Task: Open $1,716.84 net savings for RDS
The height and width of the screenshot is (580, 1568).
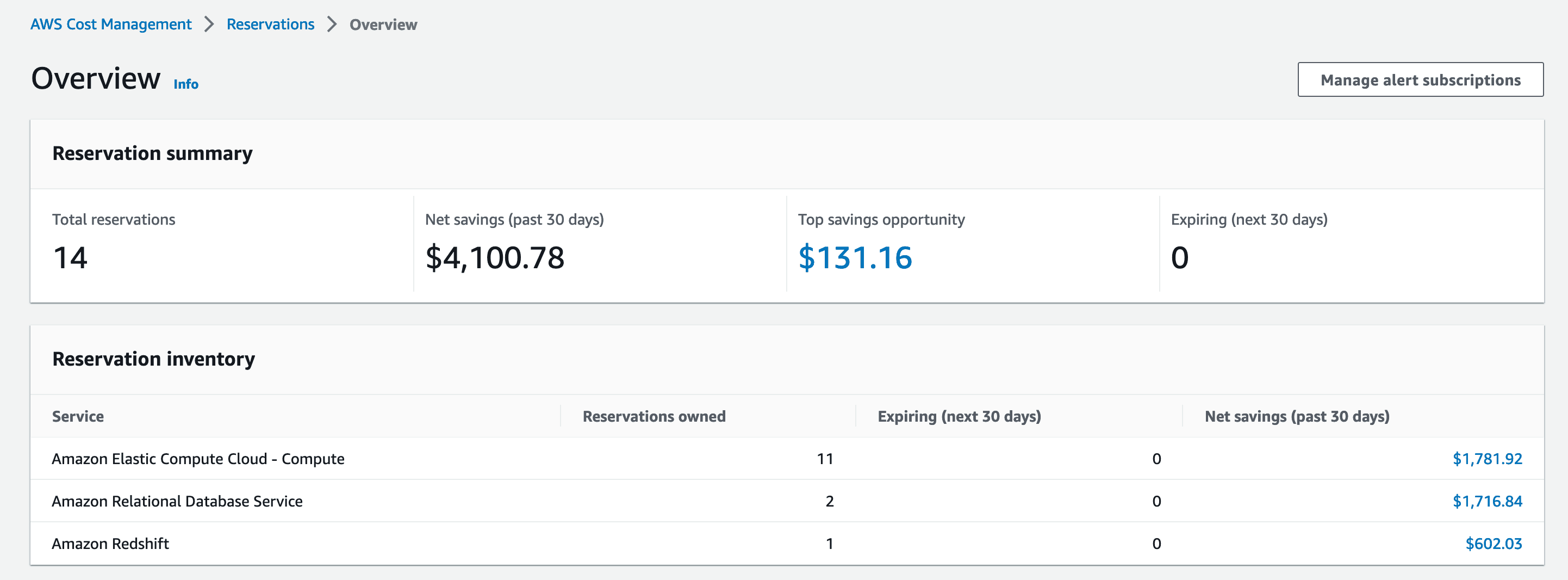Action: pos(1487,502)
